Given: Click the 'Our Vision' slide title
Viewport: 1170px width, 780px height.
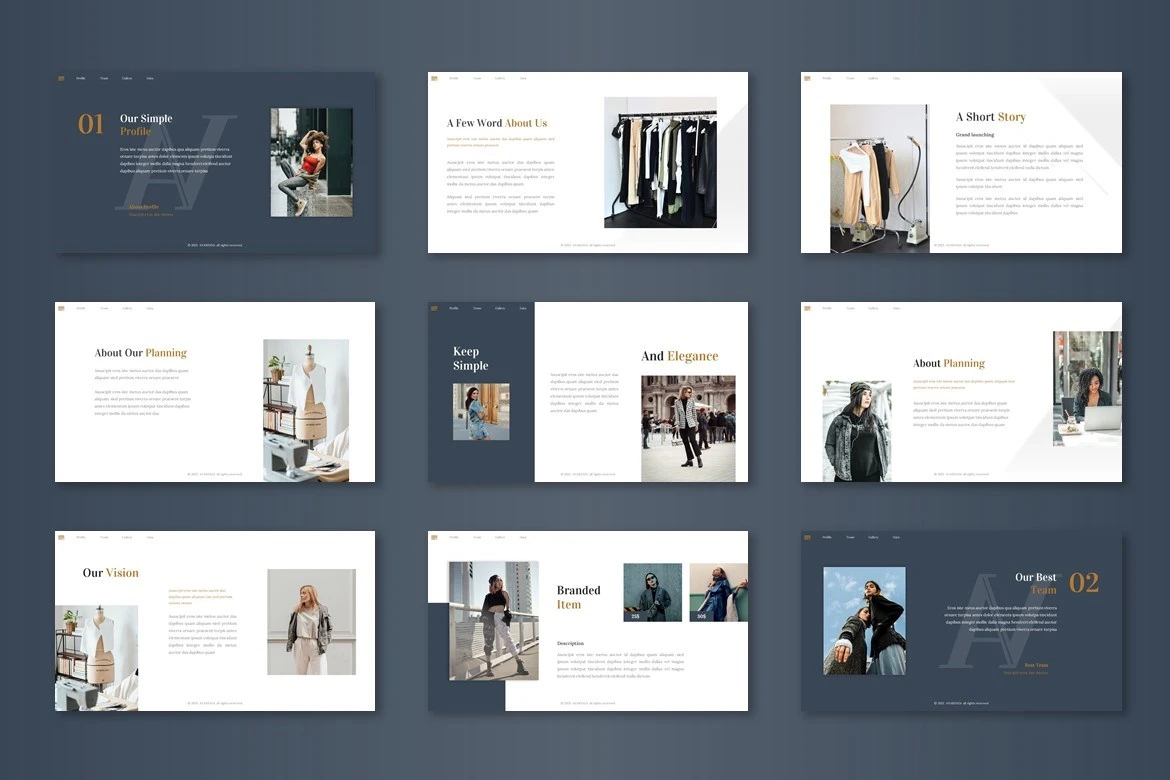Looking at the screenshot, I should coord(110,573).
